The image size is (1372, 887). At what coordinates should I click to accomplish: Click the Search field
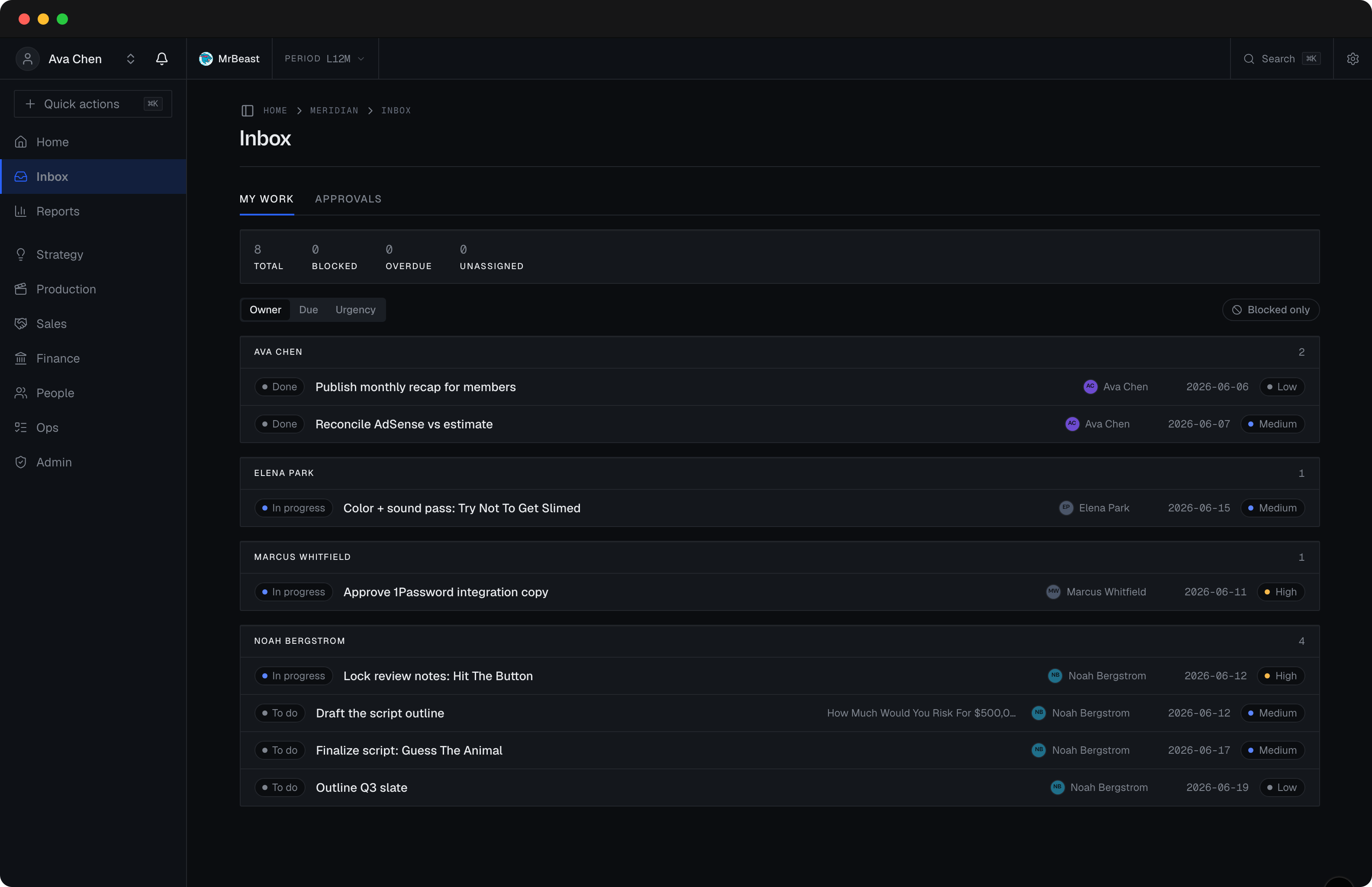[1281, 59]
